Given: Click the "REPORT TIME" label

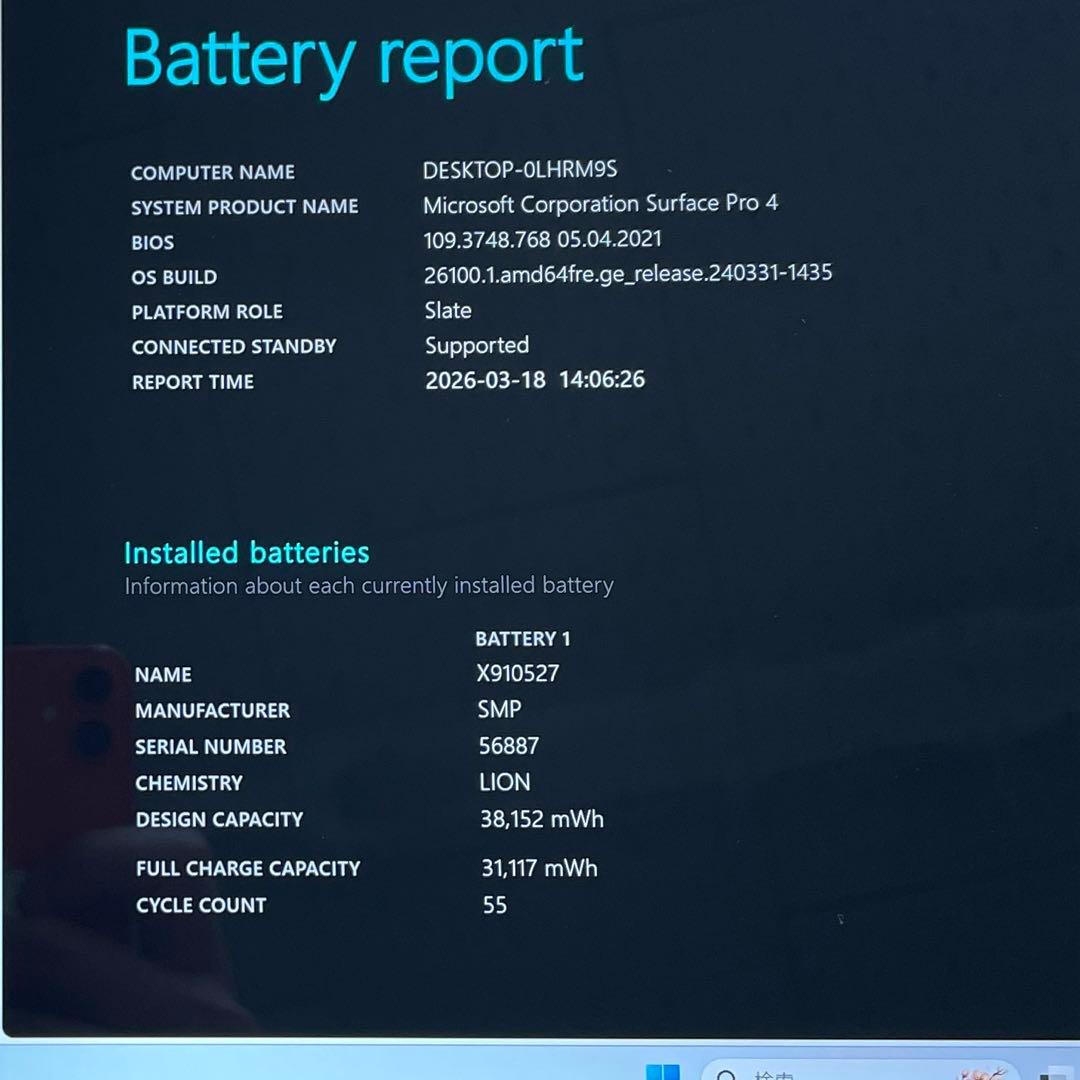Looking at the screenshot, I should pos(193,382).
